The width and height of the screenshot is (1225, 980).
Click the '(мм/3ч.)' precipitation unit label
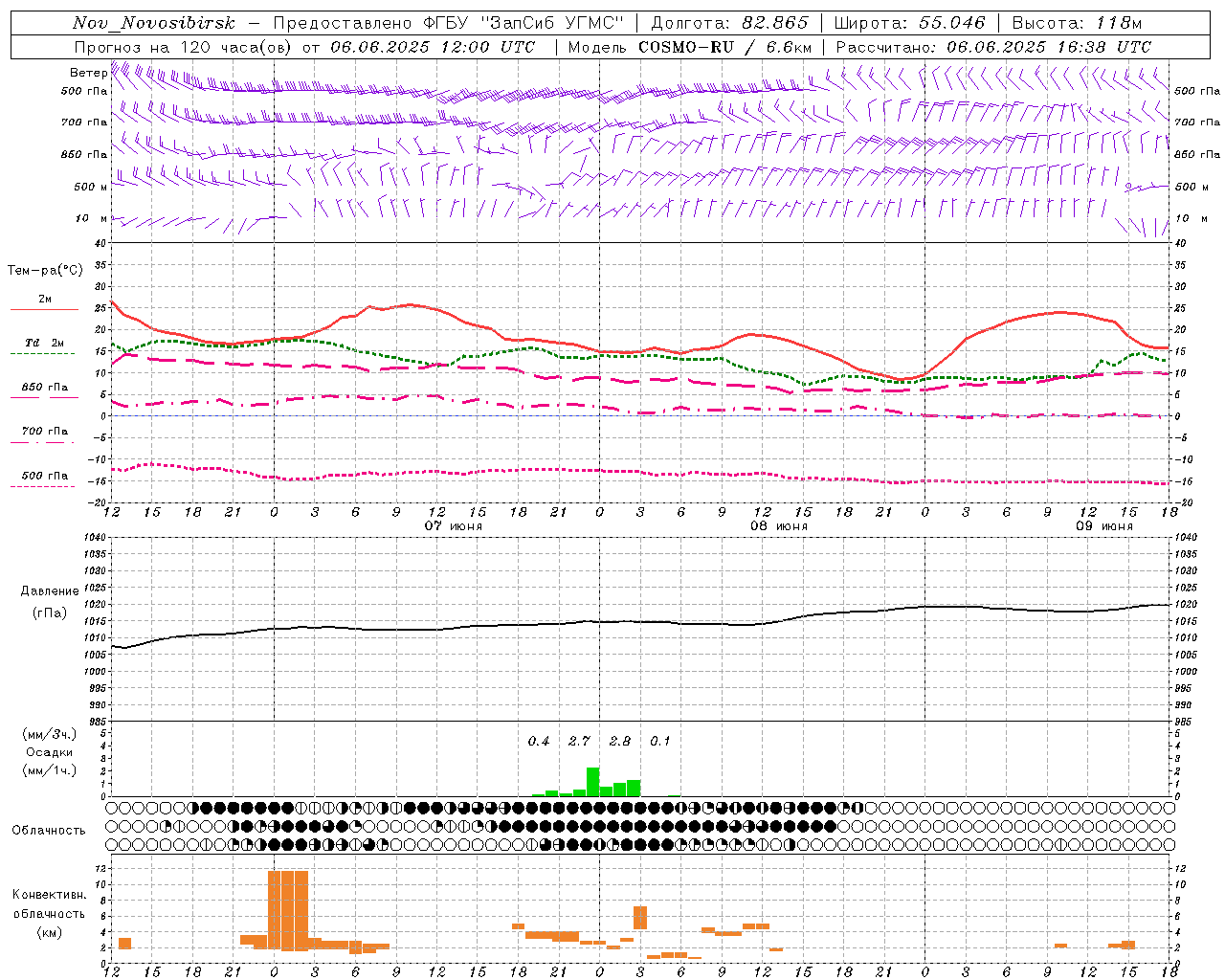coord(50,734)
